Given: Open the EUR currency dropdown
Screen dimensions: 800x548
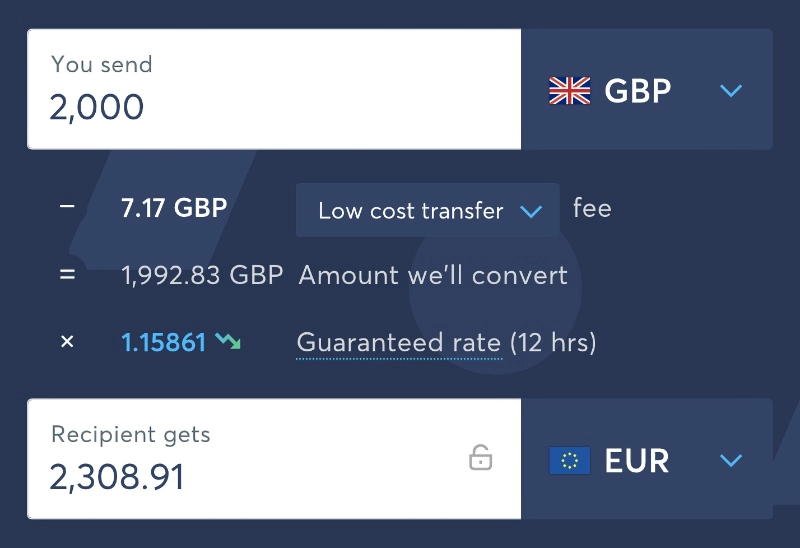Looking at the screenshot, I should pos(646,460).
